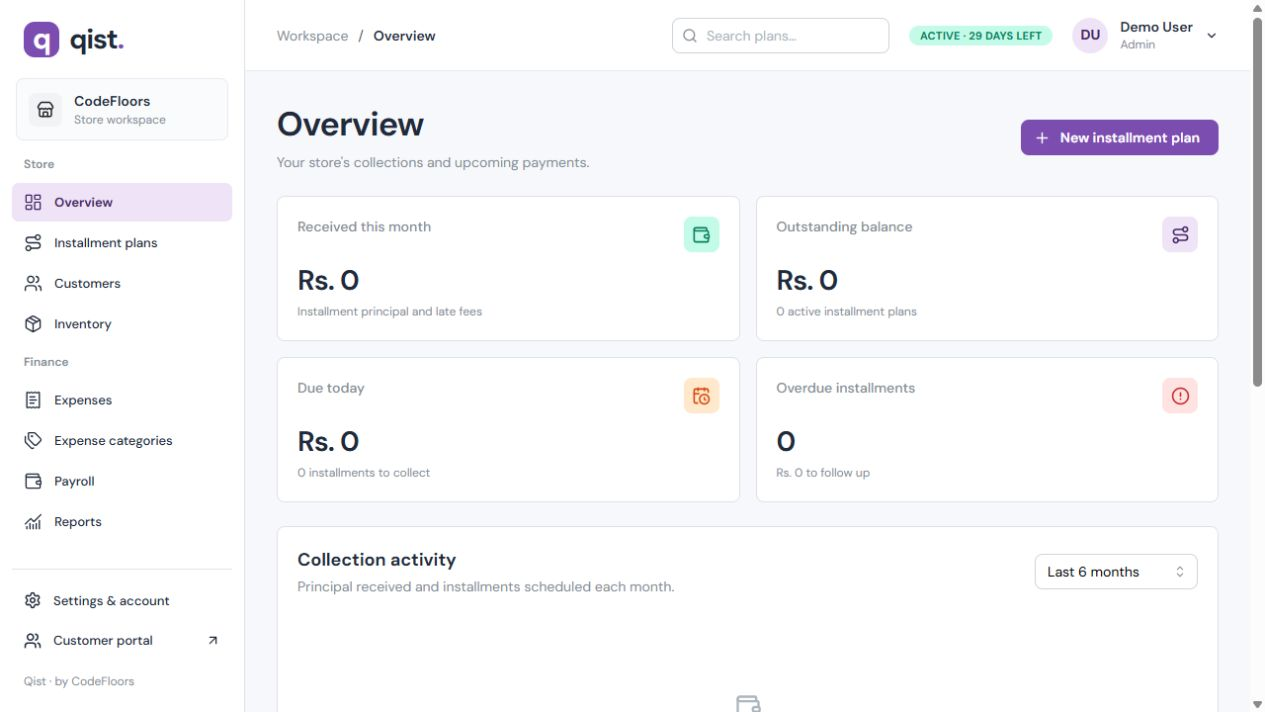Click the Due today card title

[331, 388]
